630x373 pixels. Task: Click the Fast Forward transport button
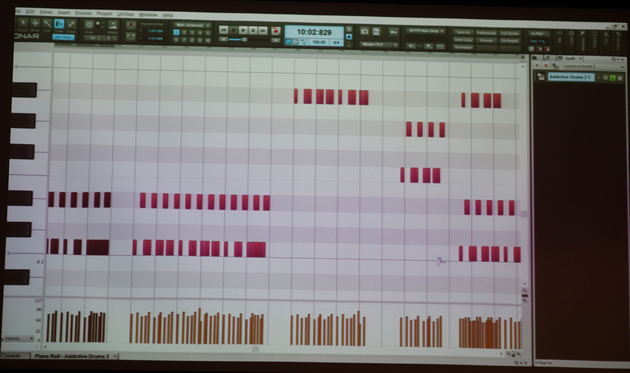(x=263, y=31)
